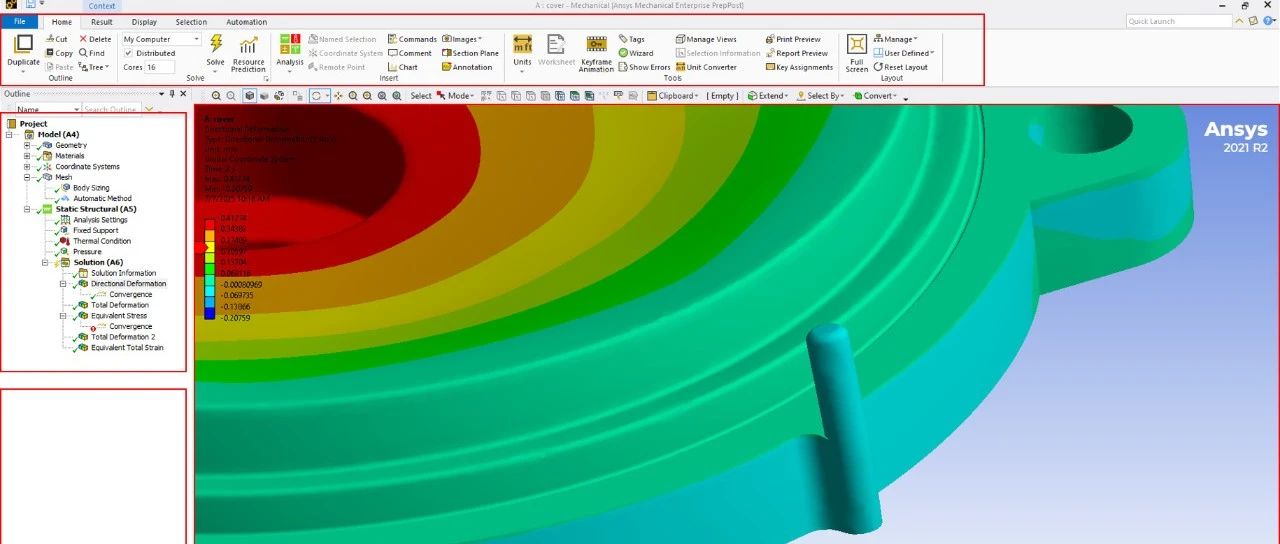Click the Search Outline field

click(x=111, y=109)
